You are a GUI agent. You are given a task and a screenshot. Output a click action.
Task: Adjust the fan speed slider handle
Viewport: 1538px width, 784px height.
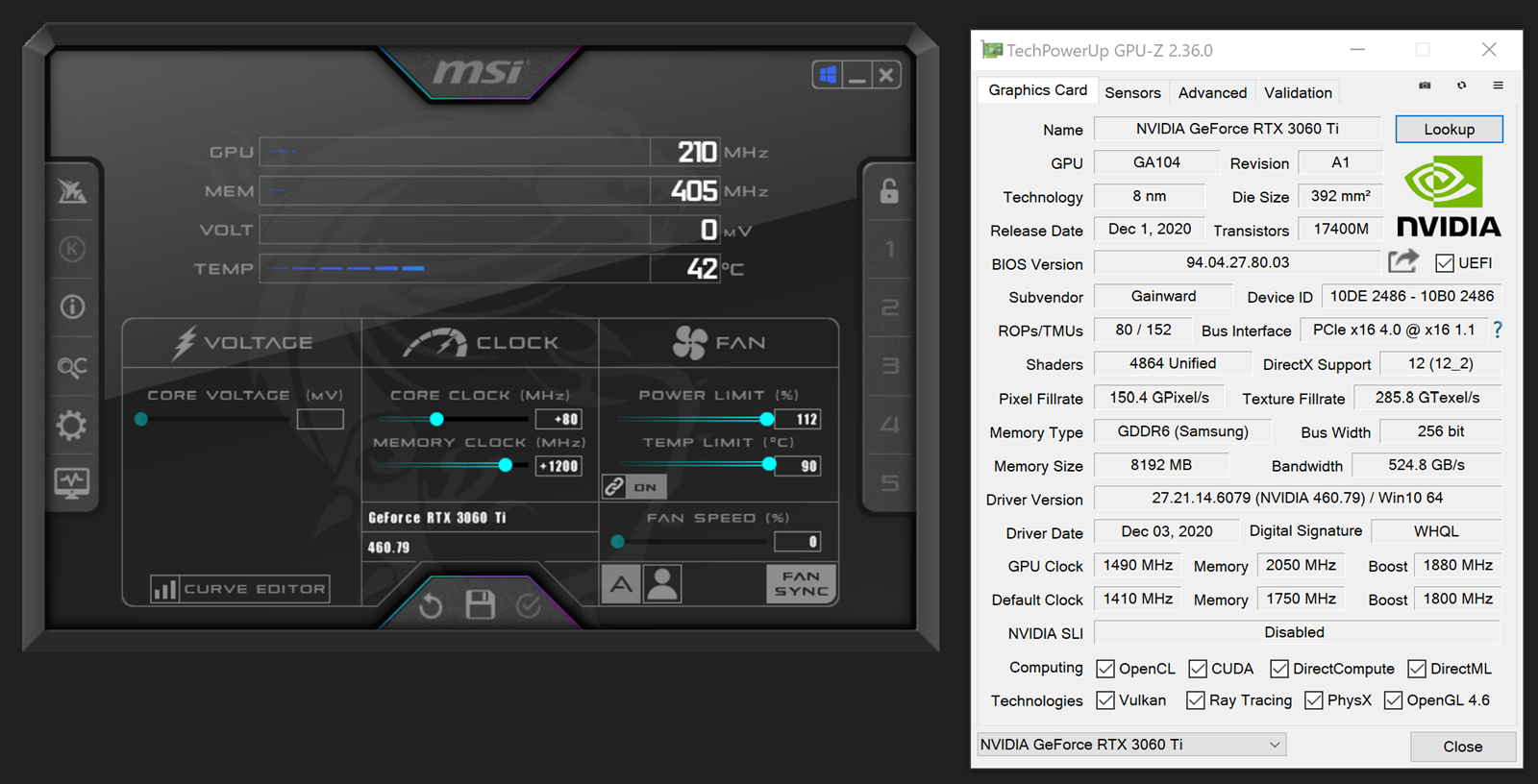click(x=618, y=542)
